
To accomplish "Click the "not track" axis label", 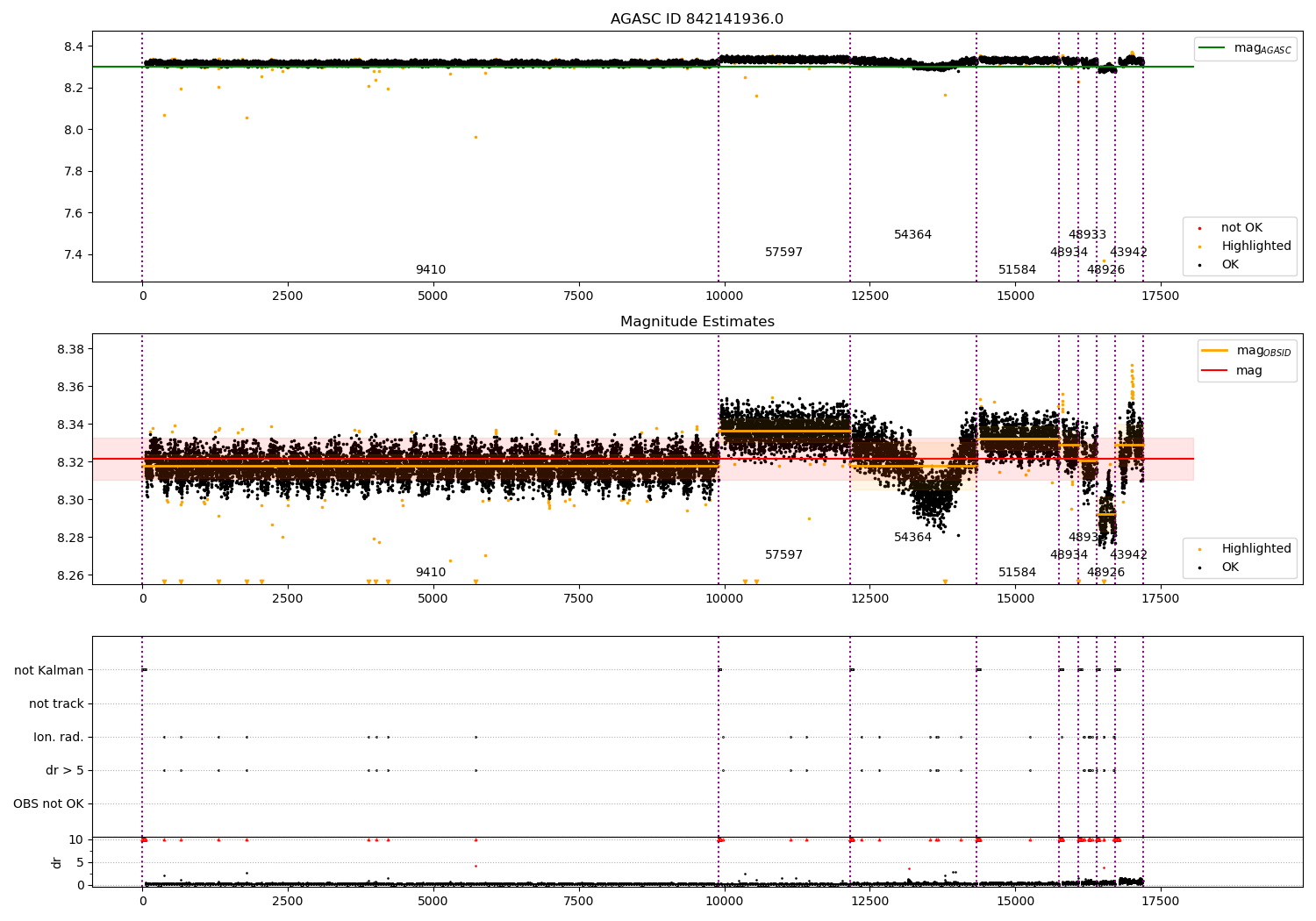I will pyautogui.click(x=56, y=703).
